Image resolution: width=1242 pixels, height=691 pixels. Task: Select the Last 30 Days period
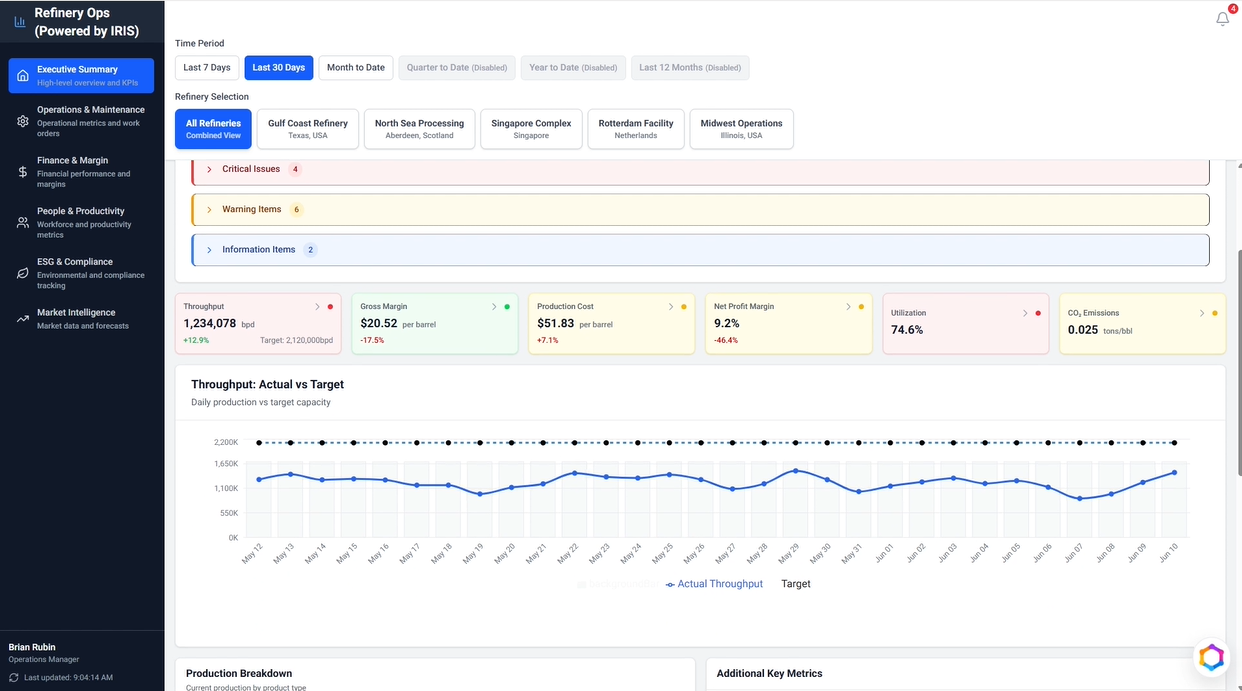point(279,68)
